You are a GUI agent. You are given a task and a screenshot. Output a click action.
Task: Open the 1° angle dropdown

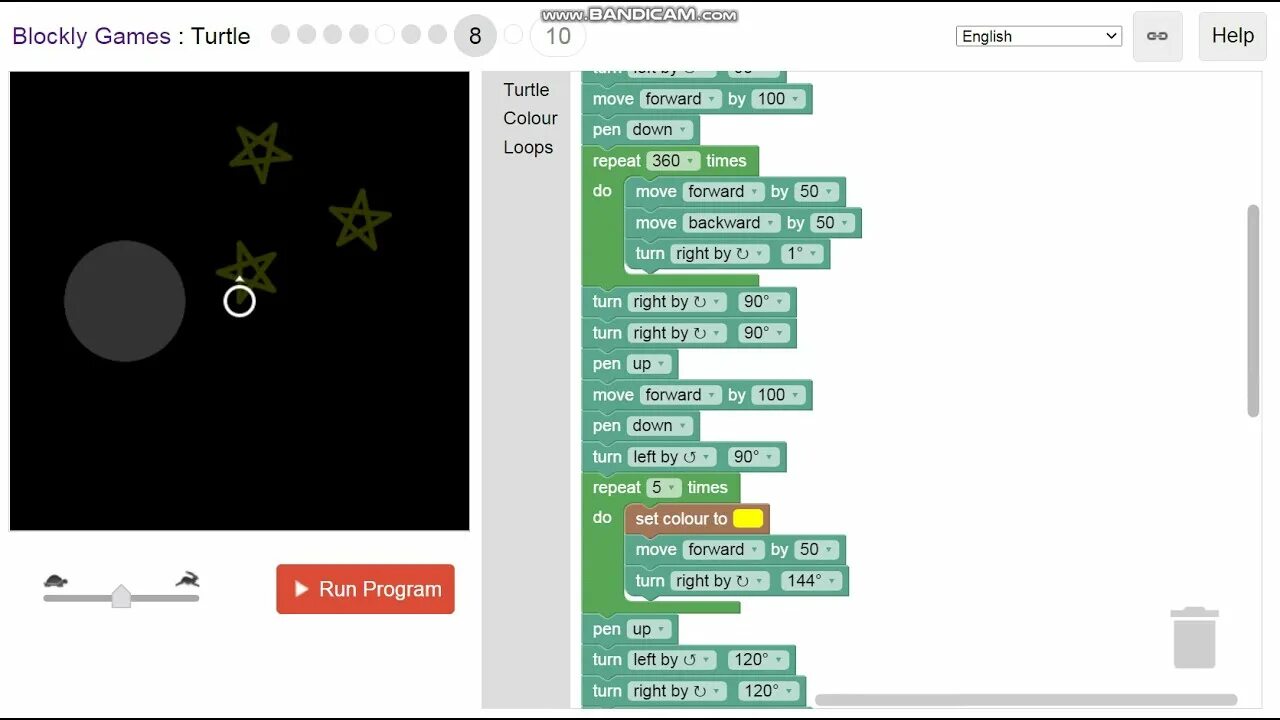click(801, 254)
